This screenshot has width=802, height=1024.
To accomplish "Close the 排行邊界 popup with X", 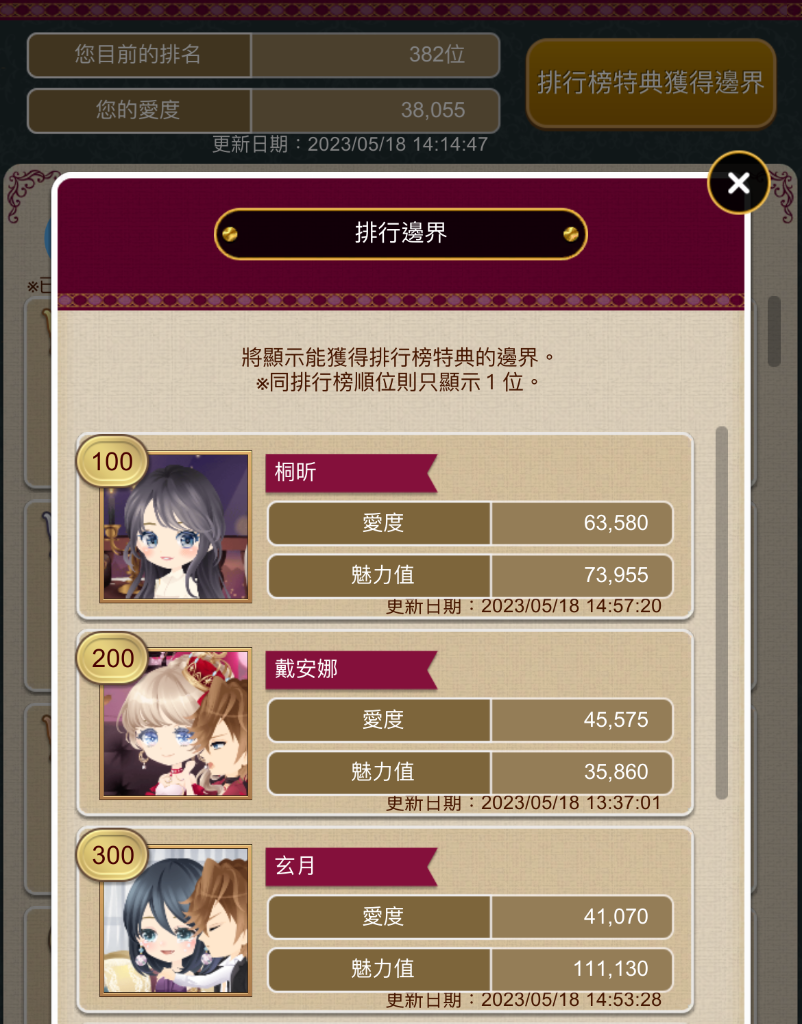I will click(738, 183).
